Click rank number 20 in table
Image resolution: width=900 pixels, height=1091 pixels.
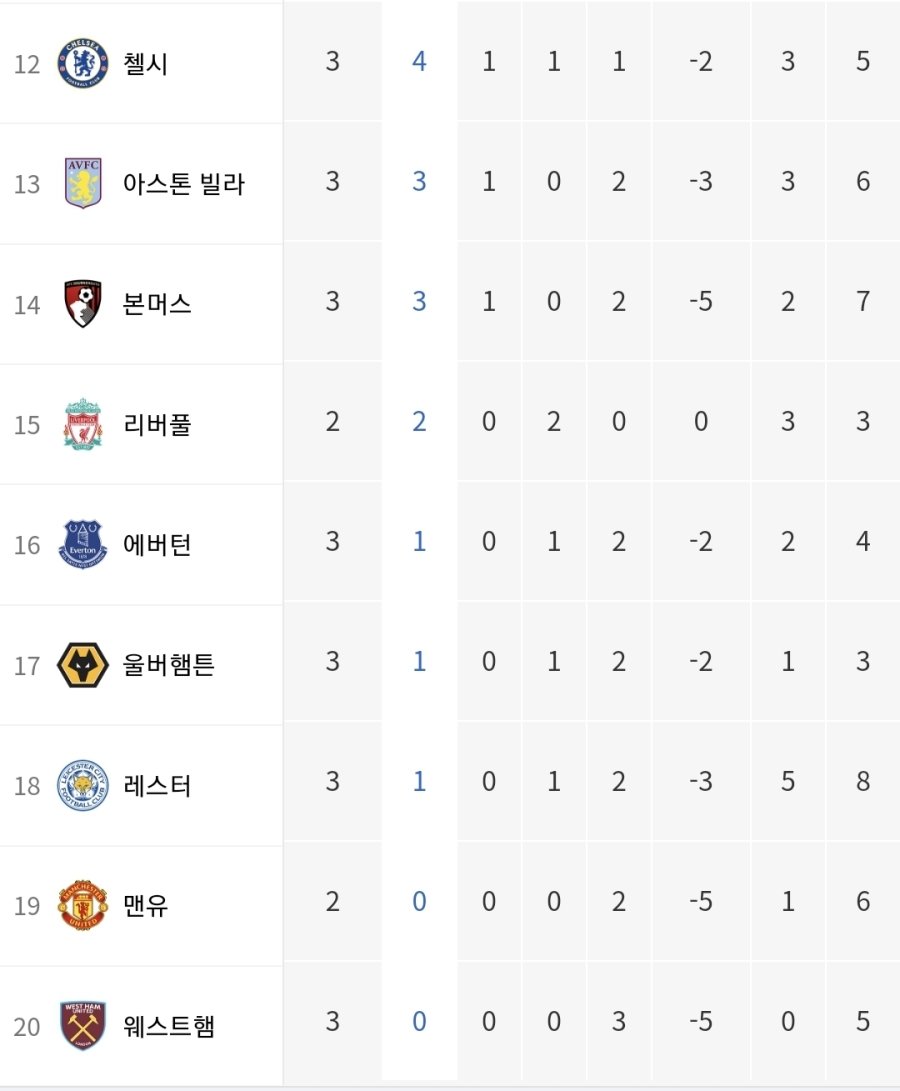pos(27,1027)
